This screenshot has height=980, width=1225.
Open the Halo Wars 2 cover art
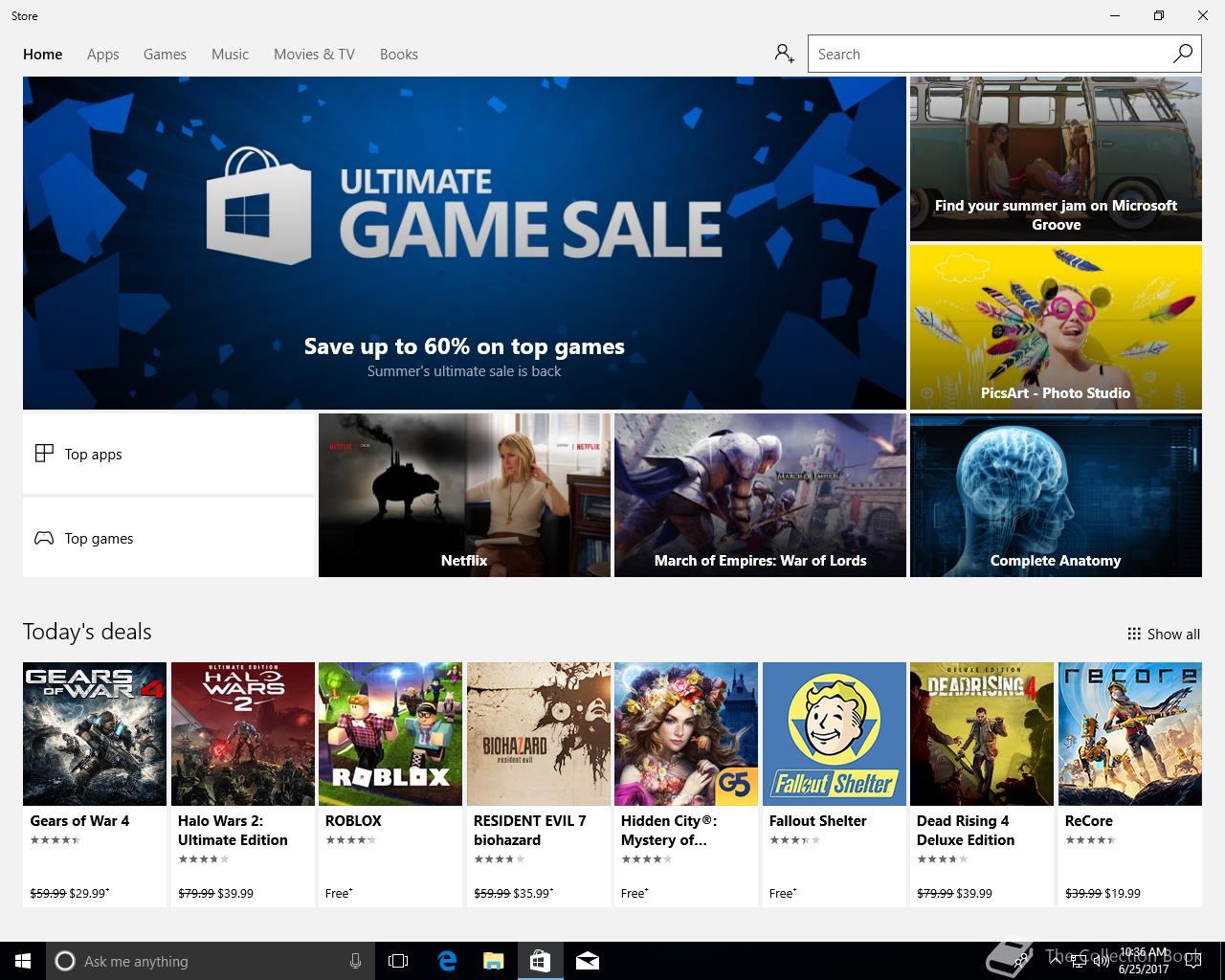(x=243, y=734)
